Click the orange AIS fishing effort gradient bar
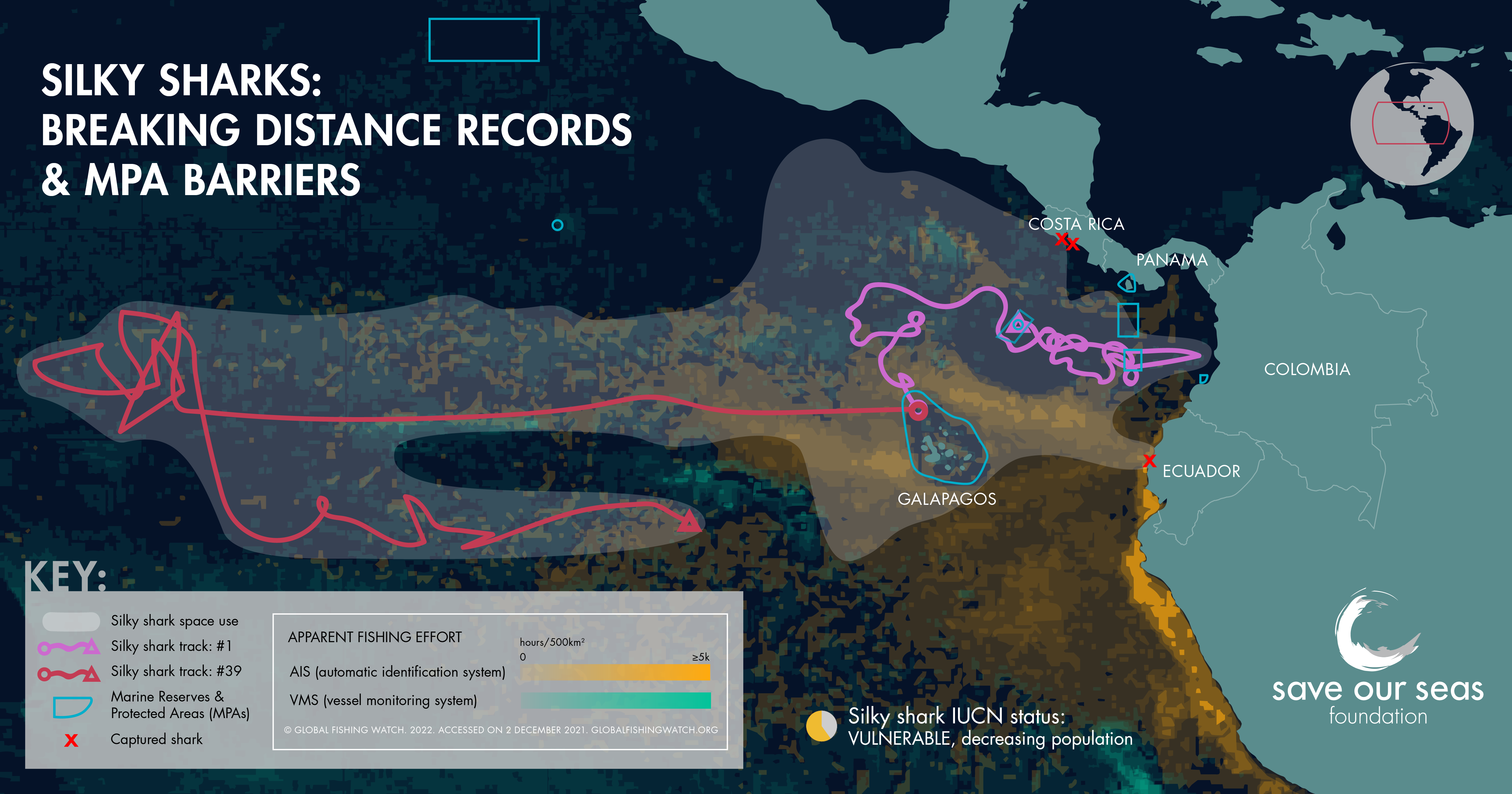This screenshot has height=794, width=1512. [616, 672]
